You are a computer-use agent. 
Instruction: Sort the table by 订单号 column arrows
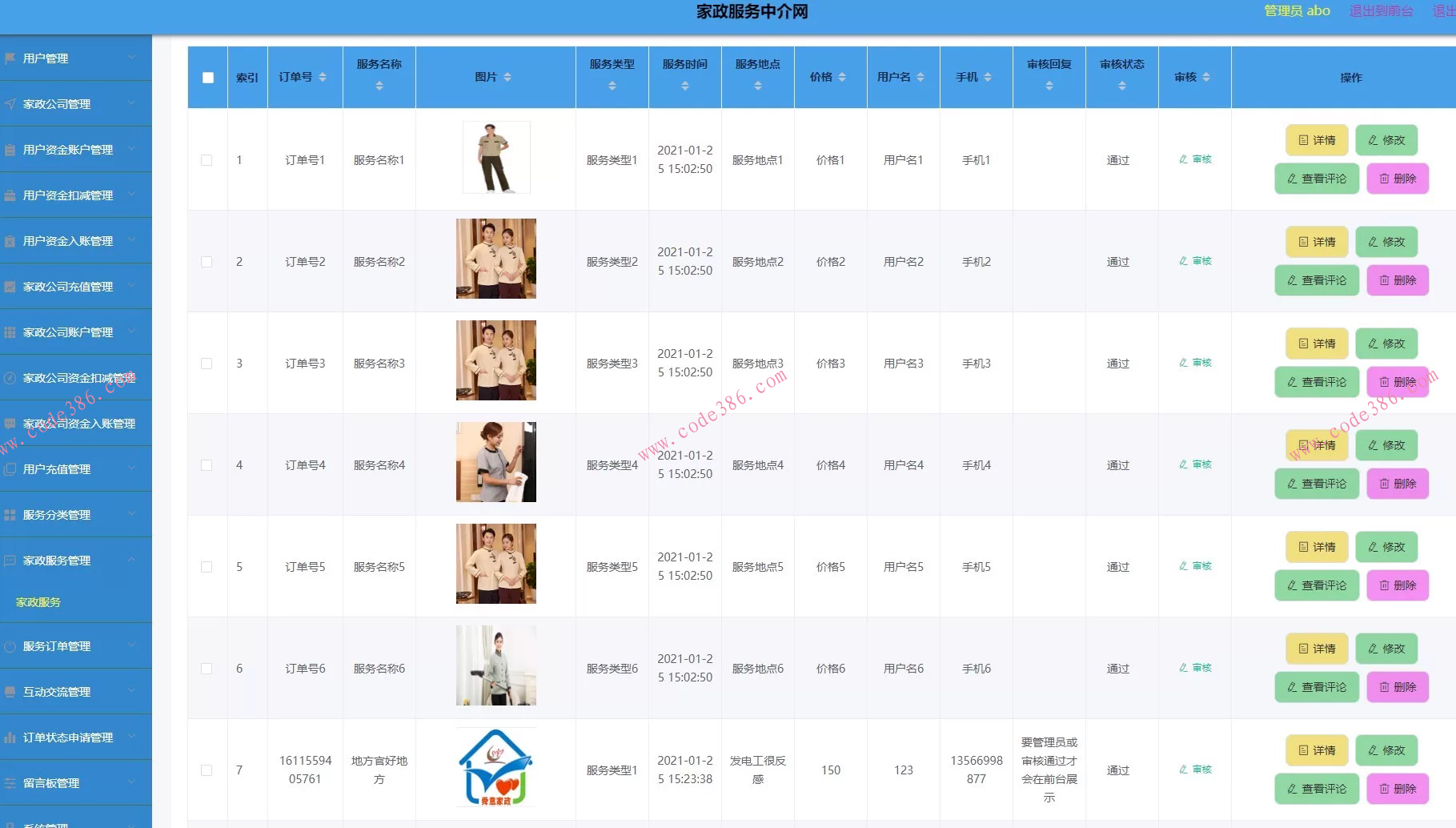[x=323, y=77]
